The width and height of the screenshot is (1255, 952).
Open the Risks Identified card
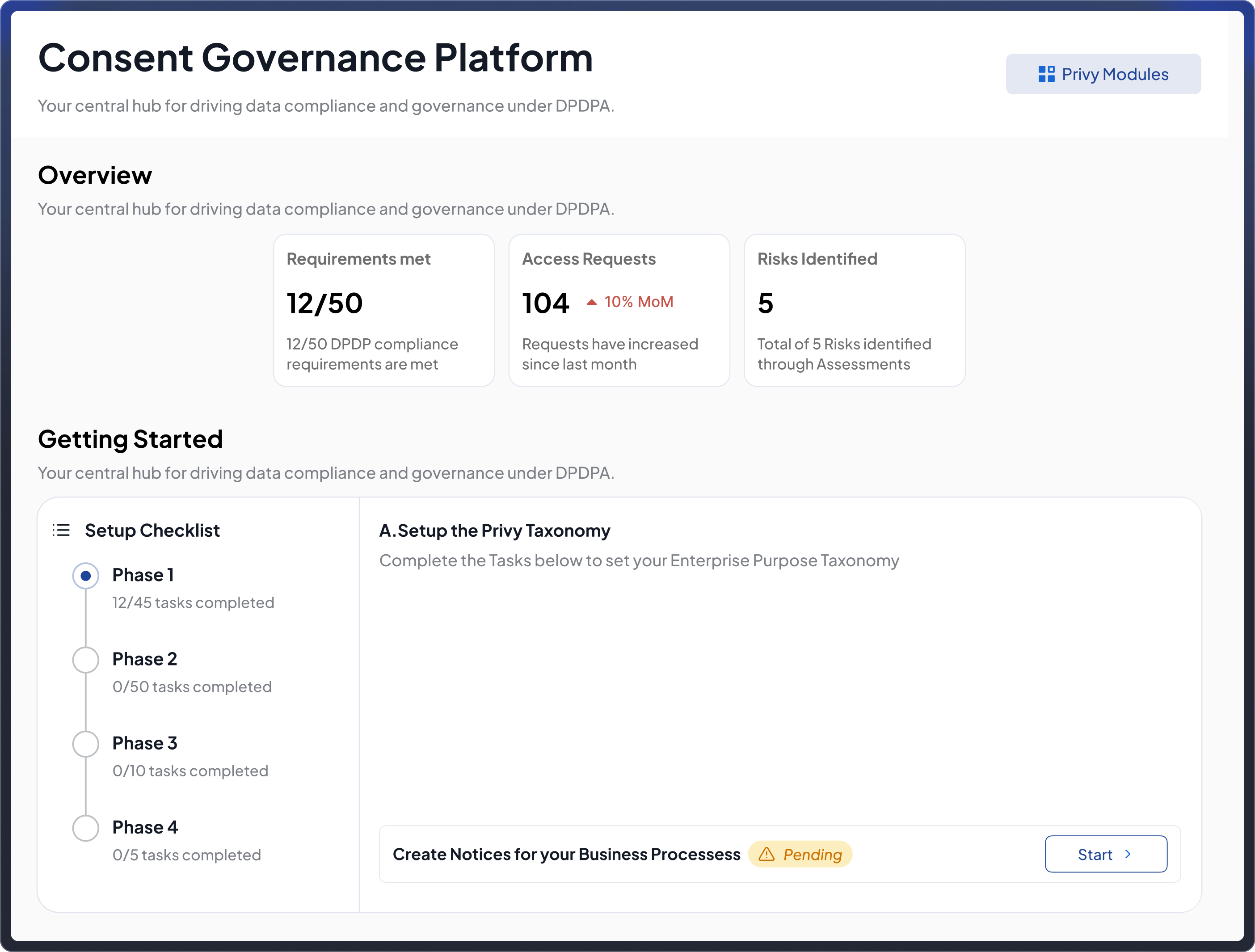click(855, 310)
